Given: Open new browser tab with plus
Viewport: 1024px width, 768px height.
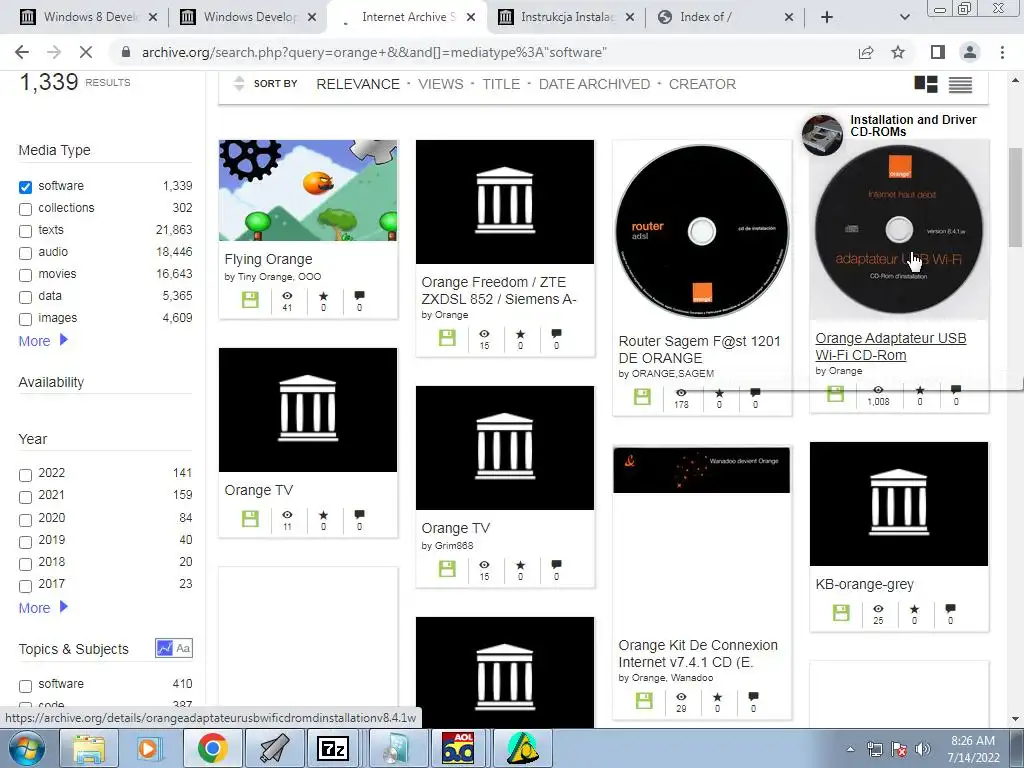Looking at the screenshot, I should (x=827, y=17).
